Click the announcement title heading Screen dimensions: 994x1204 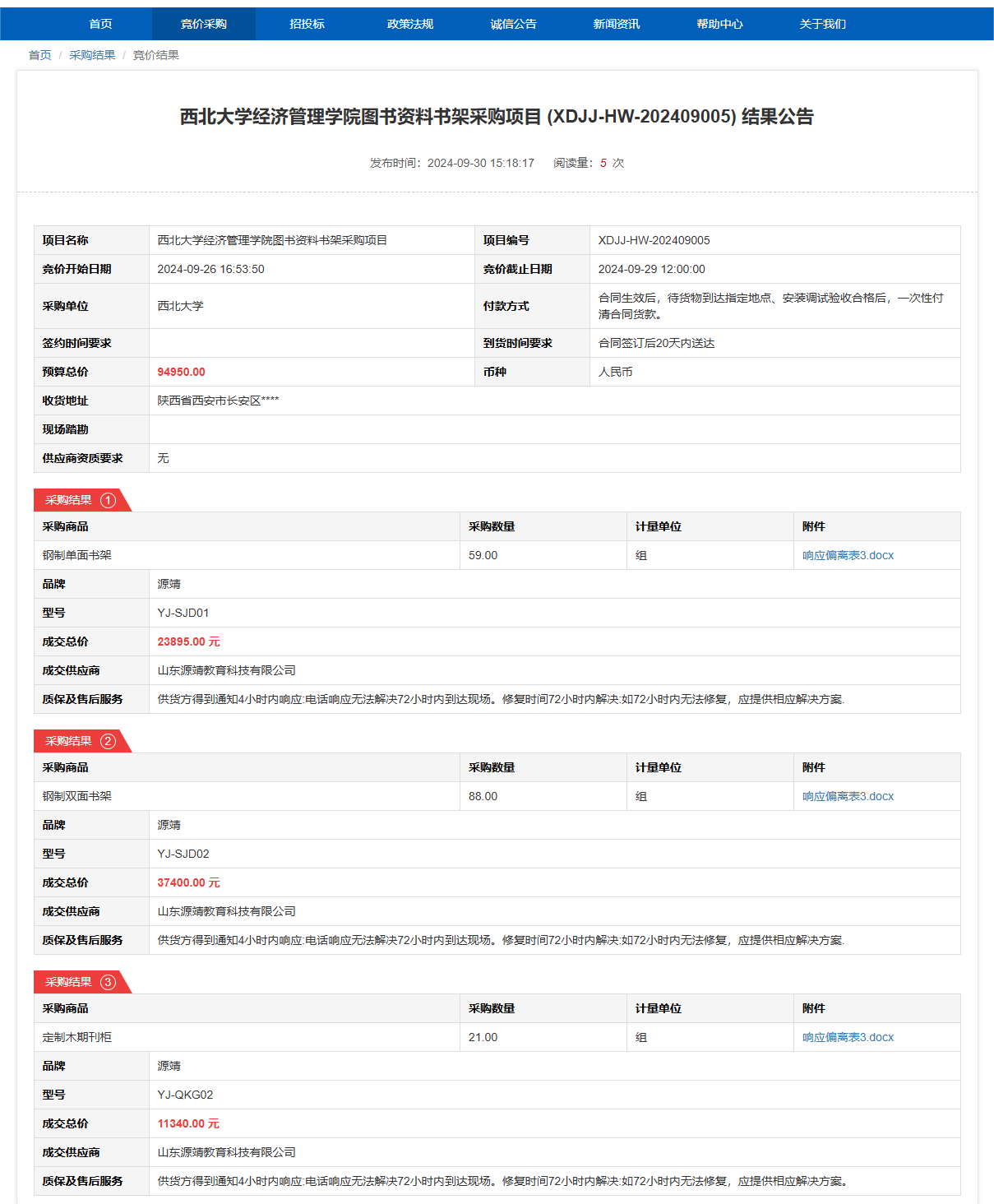coord(497,117)
